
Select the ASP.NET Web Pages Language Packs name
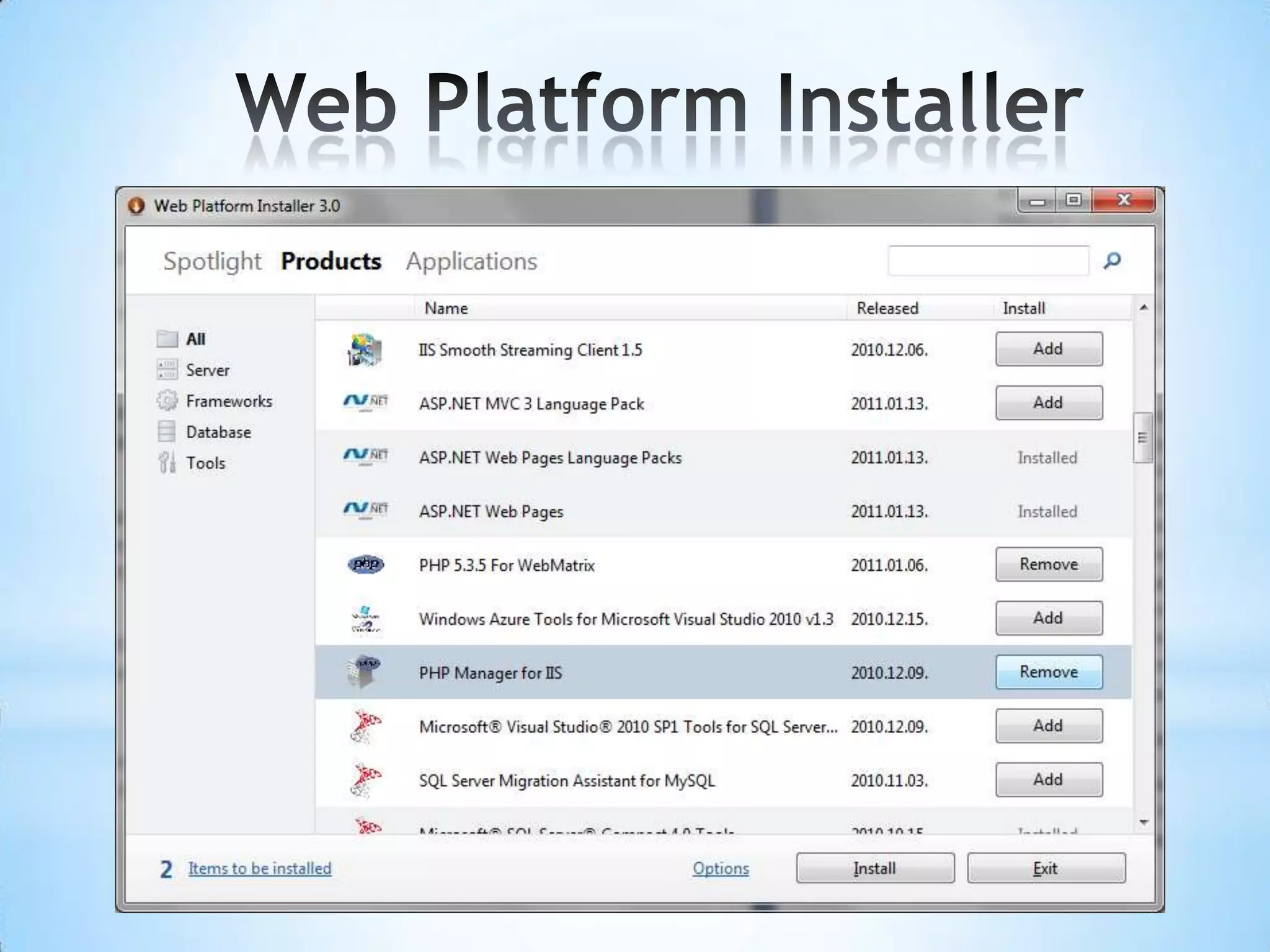click(x=550, y=458)
